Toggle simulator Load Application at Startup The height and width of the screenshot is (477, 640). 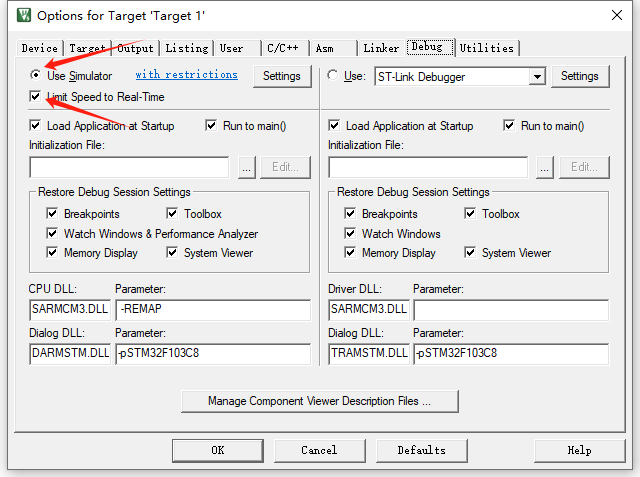tap(35, 125)
